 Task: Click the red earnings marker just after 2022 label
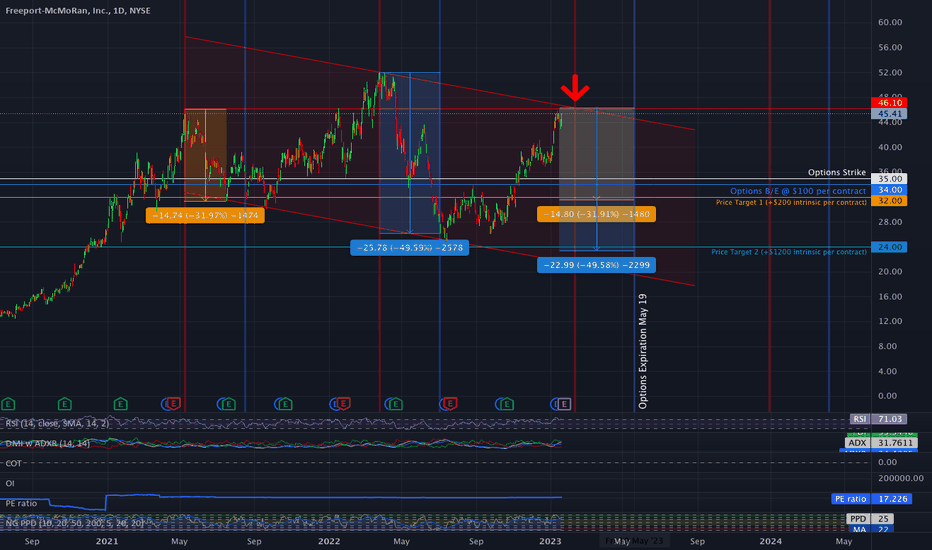(x=343, y=404)
